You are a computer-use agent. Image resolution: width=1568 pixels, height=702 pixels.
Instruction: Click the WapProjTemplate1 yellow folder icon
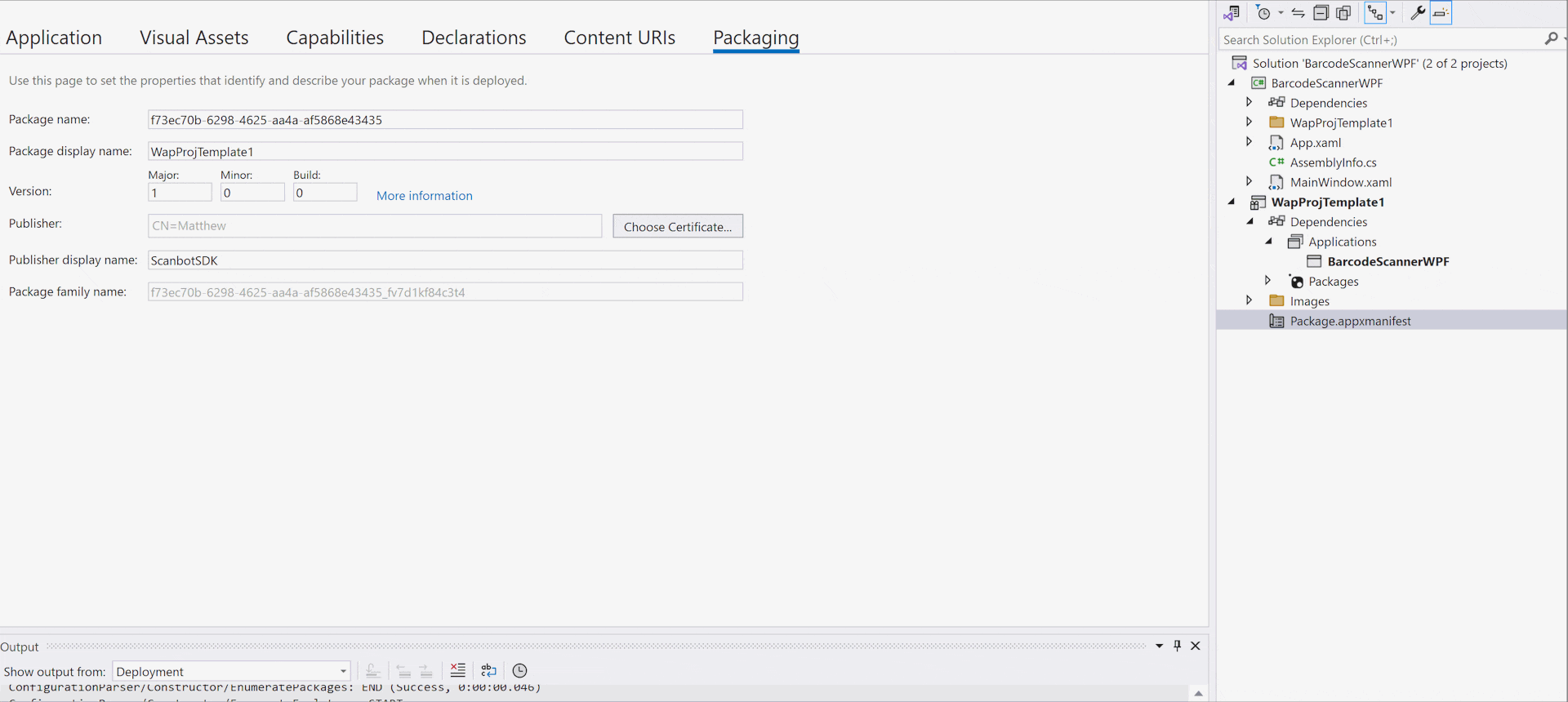pos(1276,122)
